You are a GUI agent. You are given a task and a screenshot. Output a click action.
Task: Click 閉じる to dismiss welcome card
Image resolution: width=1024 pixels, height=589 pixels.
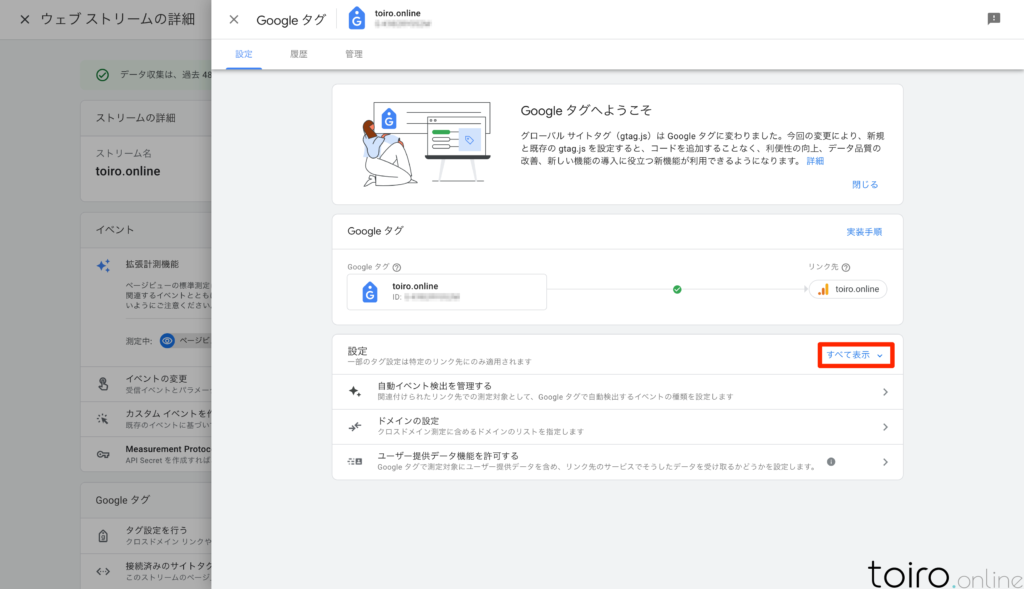pyautogui.click(x=865, y=185)
